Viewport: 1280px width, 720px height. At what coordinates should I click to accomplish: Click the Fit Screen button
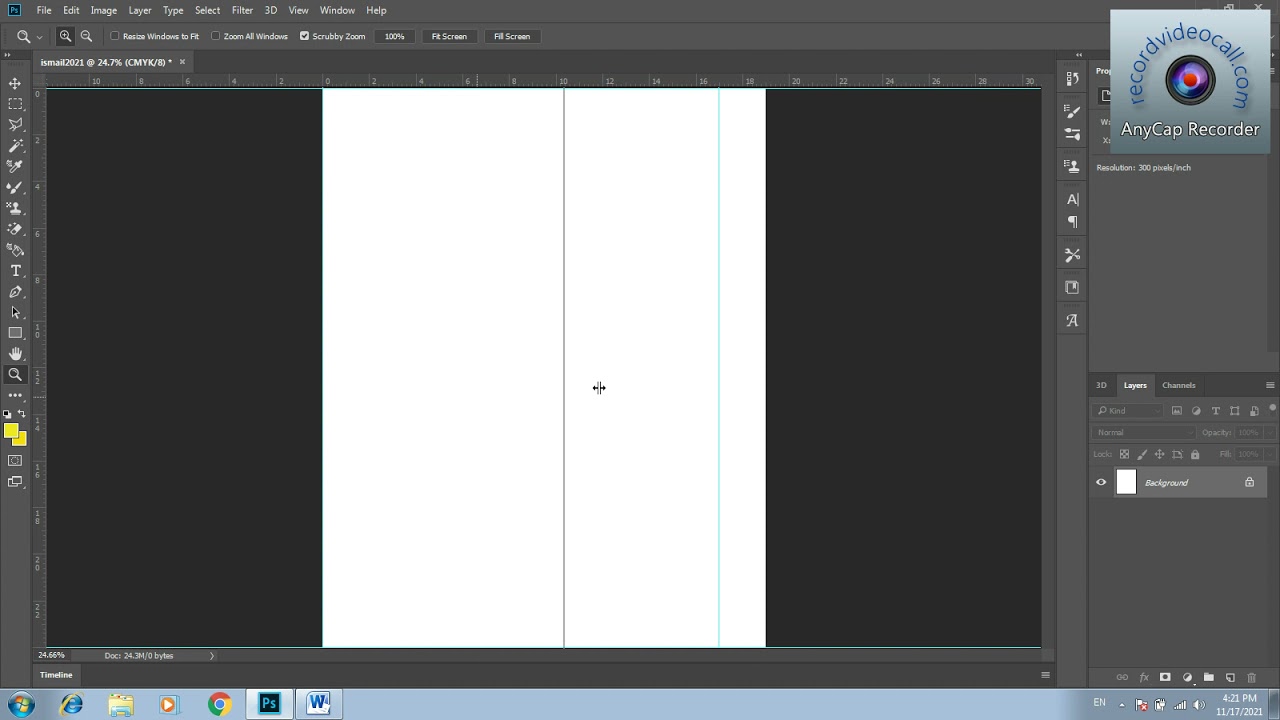tap(449, 36)
